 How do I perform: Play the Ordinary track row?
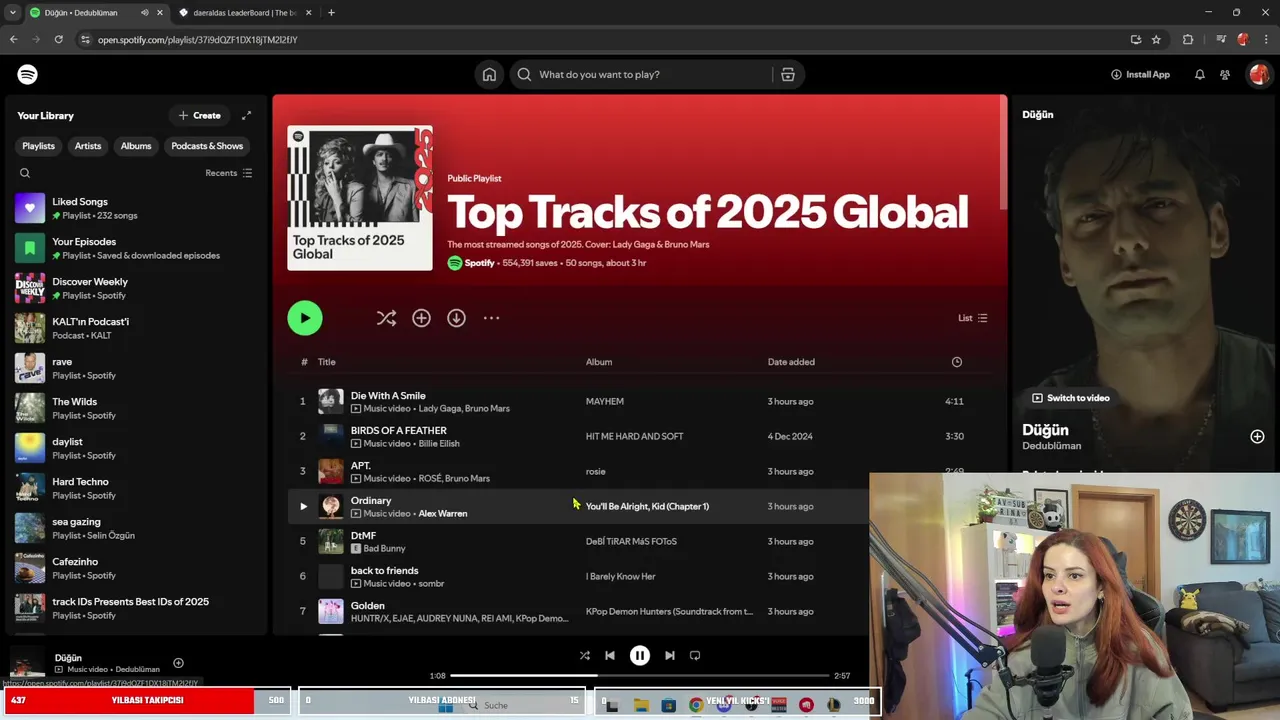click(303, 506)
